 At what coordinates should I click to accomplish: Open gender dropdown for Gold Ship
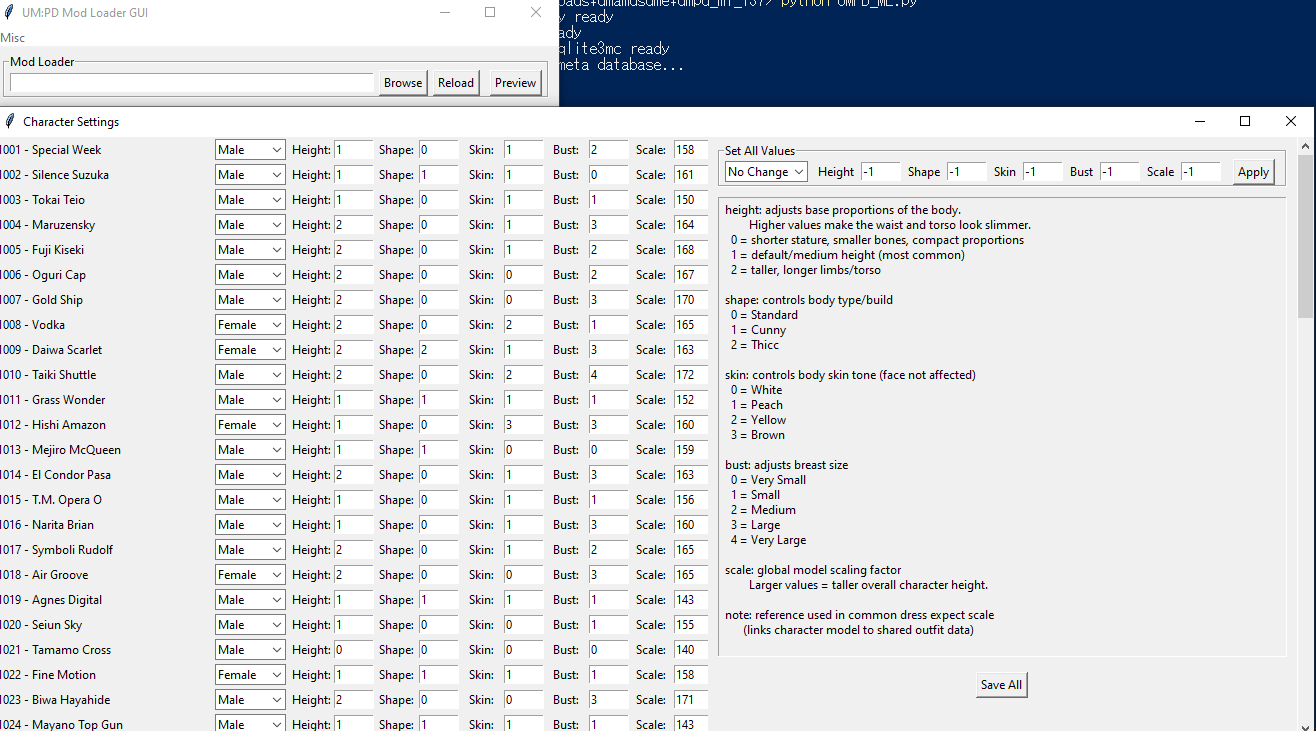click(x=250, y=300)
